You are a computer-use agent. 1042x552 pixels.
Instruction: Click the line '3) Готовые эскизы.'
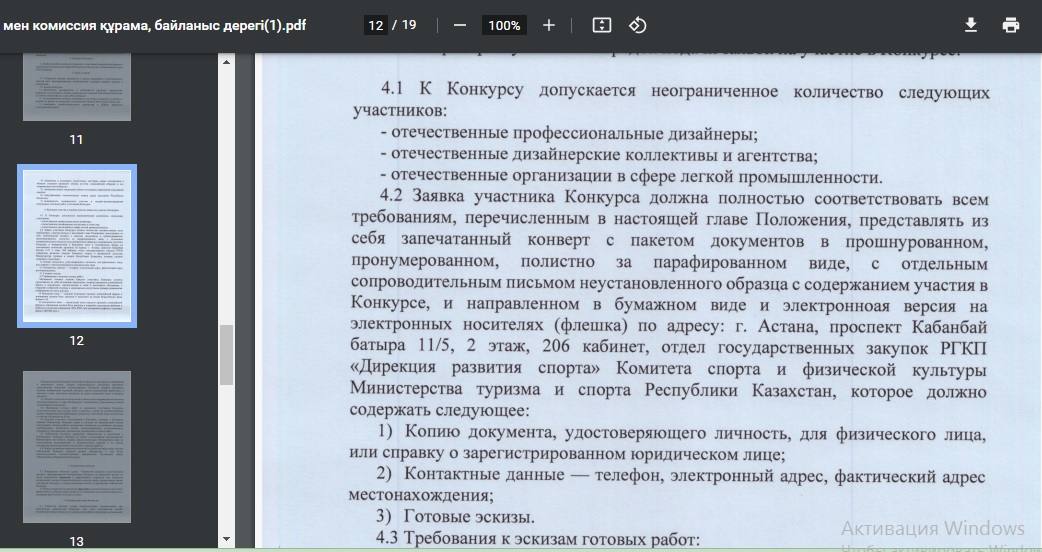point(456,517)
